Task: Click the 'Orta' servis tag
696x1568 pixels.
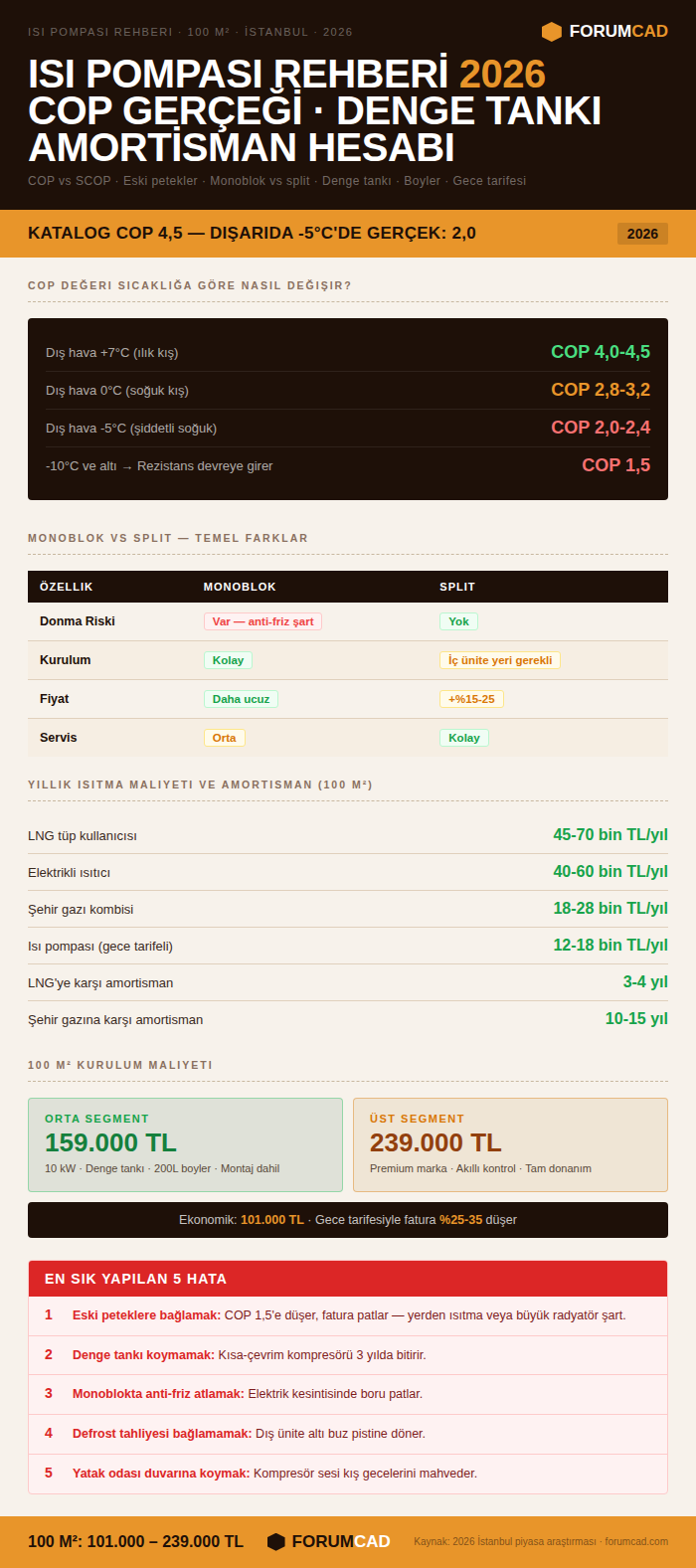Action: (225, 738)
